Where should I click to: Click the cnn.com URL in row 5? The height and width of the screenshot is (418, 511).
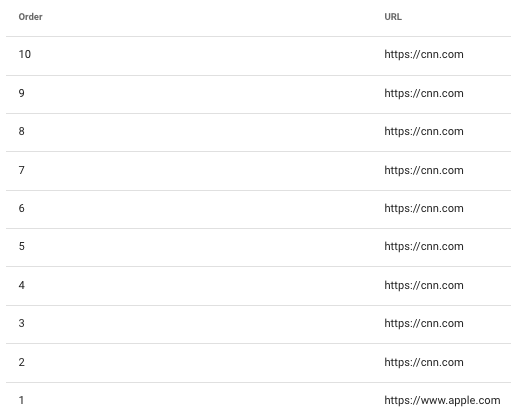pos(424,246)
